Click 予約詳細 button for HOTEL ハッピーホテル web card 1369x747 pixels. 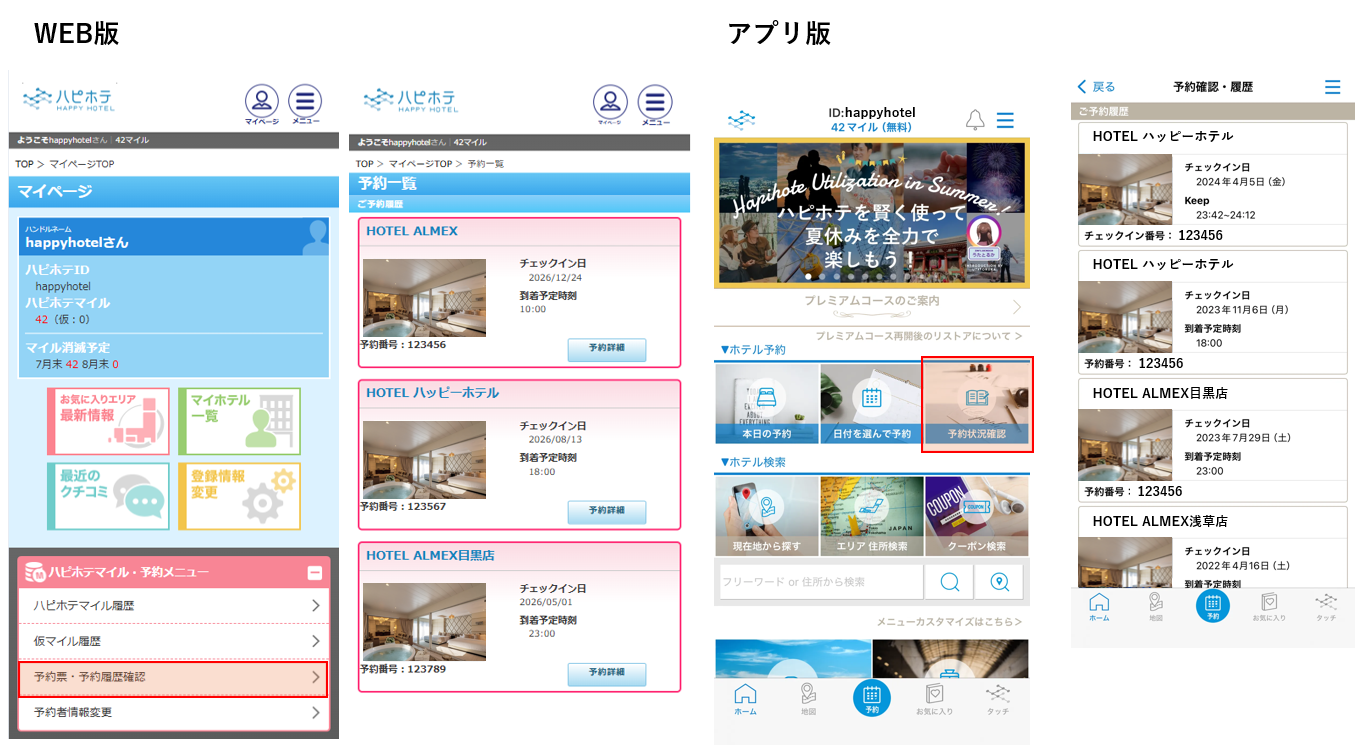[x=607, y=511]
